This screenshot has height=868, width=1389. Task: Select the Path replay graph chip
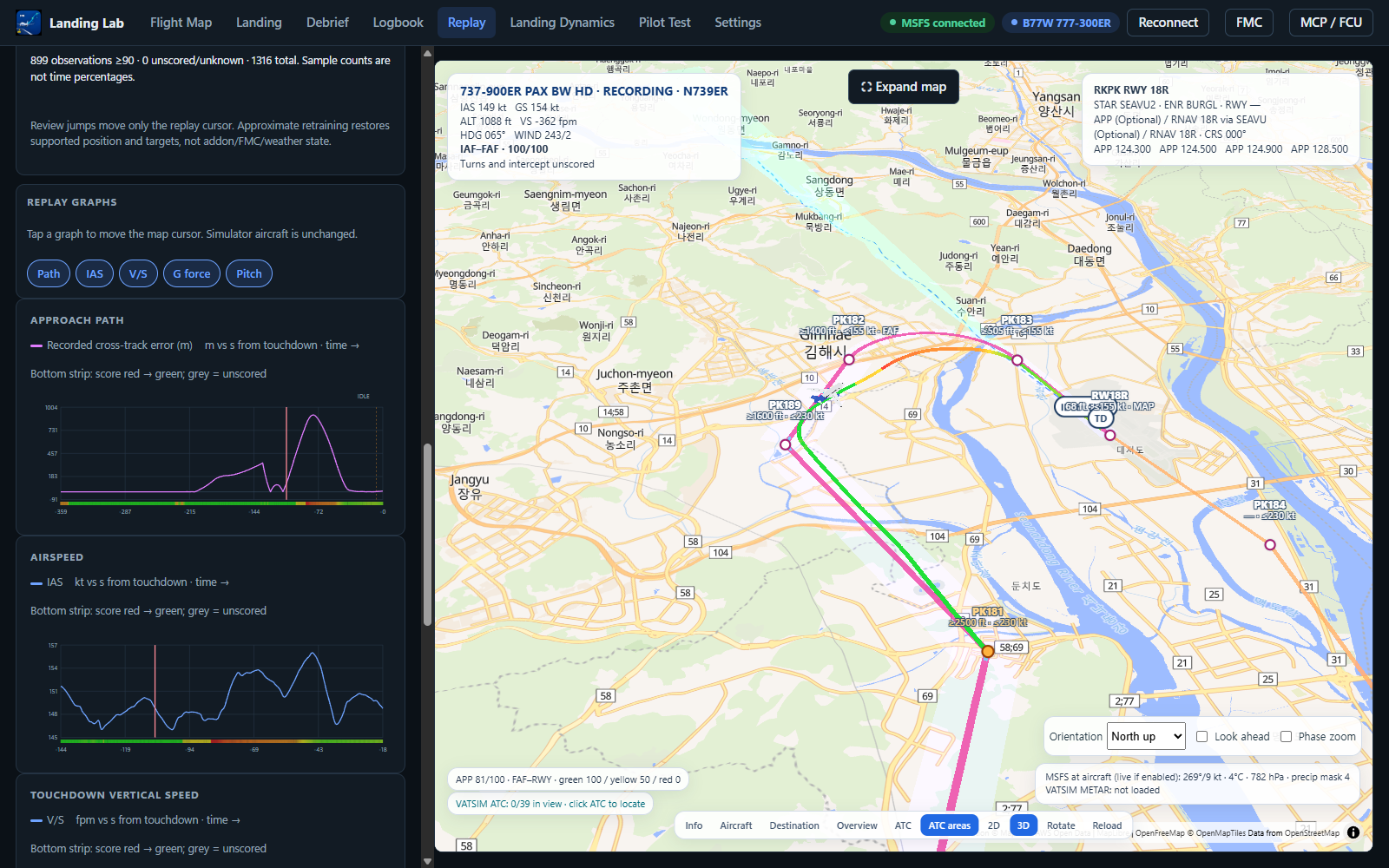coord(49,273)
